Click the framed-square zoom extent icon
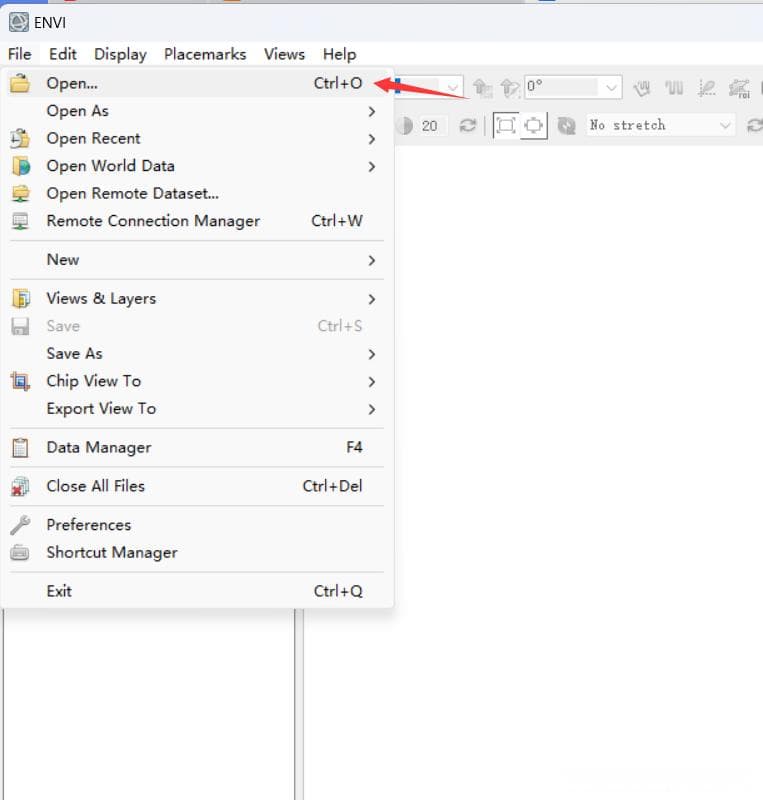 tap(506, 126)
